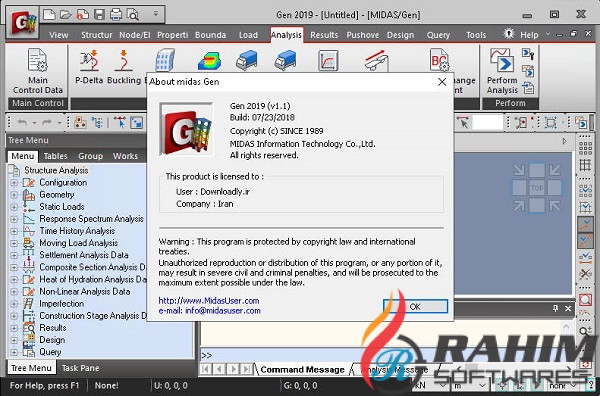Click the Print icon in quick access
The width and height of the screenshot is (600, 396).
(x=116, y=15)
